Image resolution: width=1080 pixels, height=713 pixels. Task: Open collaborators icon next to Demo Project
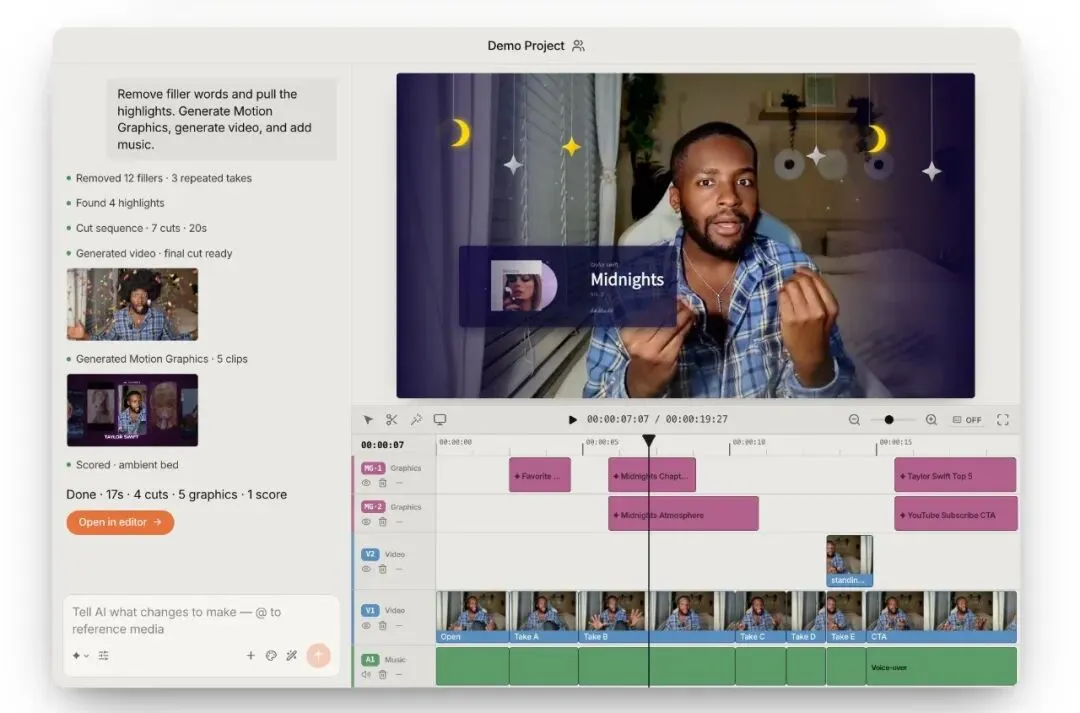(579, 45)
